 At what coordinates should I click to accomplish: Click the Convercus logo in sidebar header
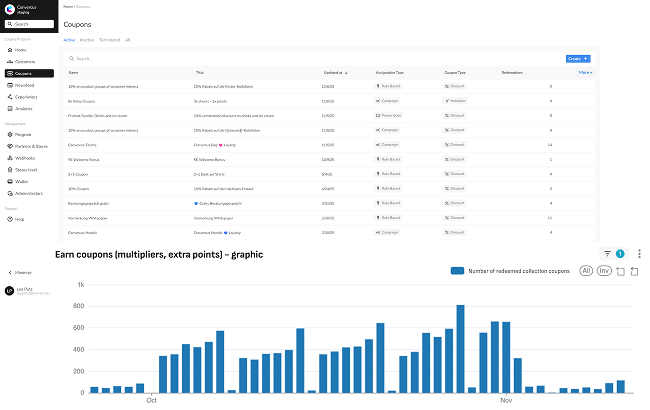10,9
